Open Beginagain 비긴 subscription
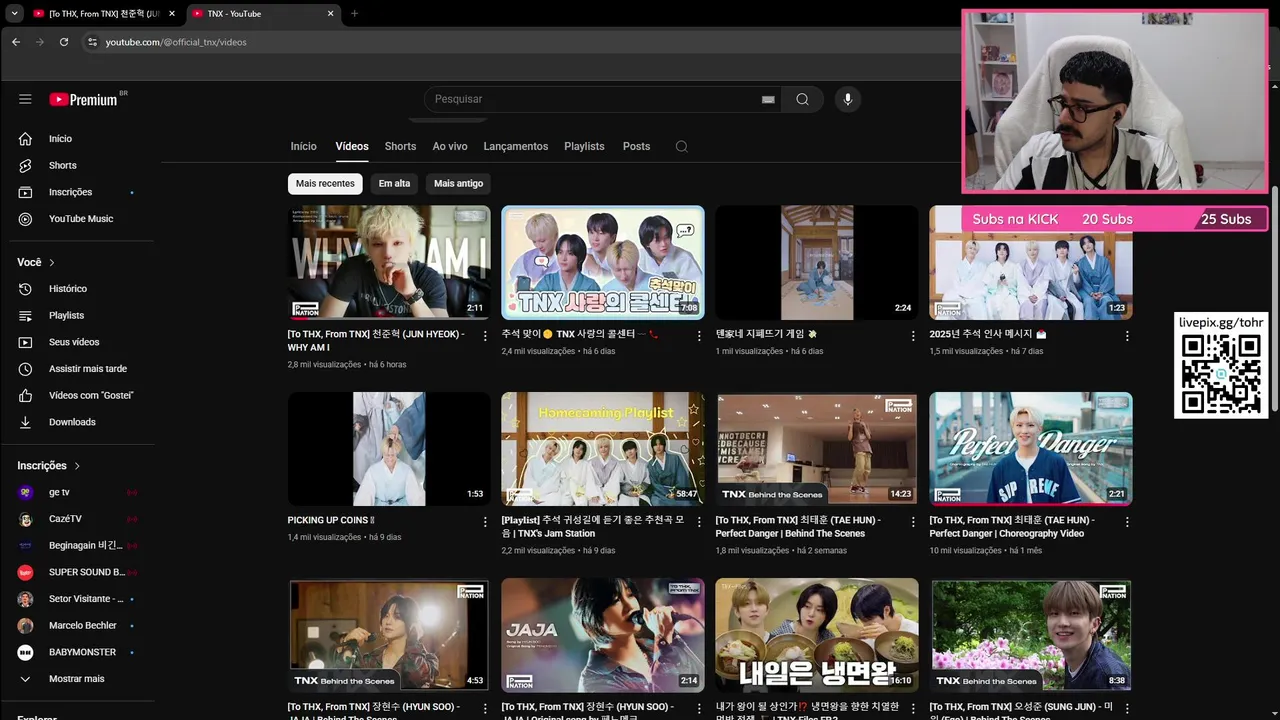Viewport: 1280px width, 720px height. pos(83,546)
